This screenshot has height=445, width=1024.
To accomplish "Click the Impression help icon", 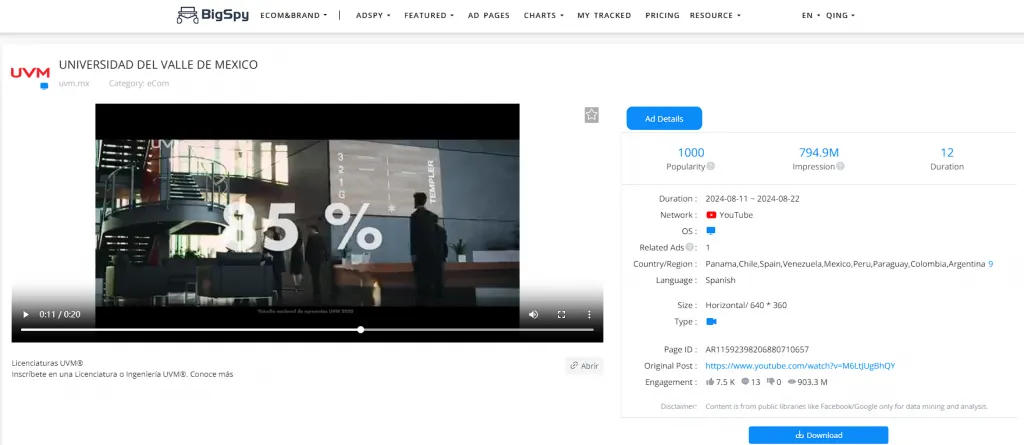I will [x=840, y=166].
